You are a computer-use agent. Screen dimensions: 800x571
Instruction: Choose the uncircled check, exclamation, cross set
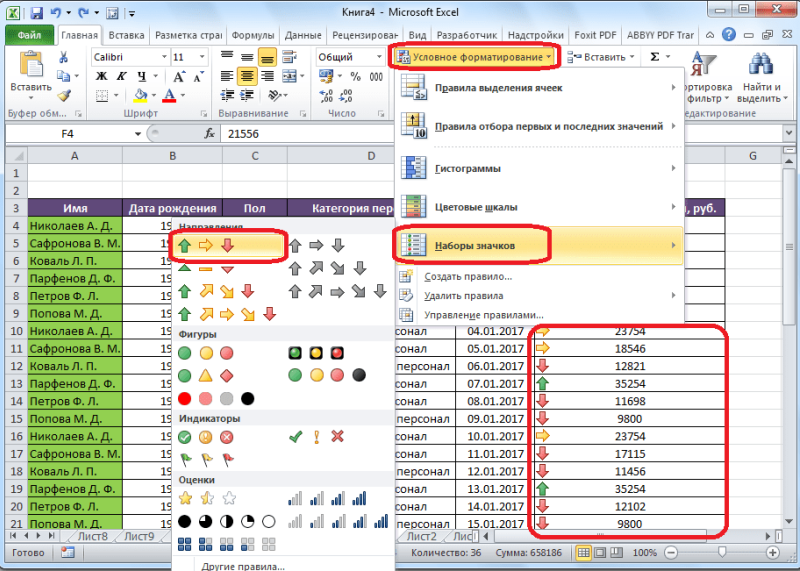click(316, 437)
